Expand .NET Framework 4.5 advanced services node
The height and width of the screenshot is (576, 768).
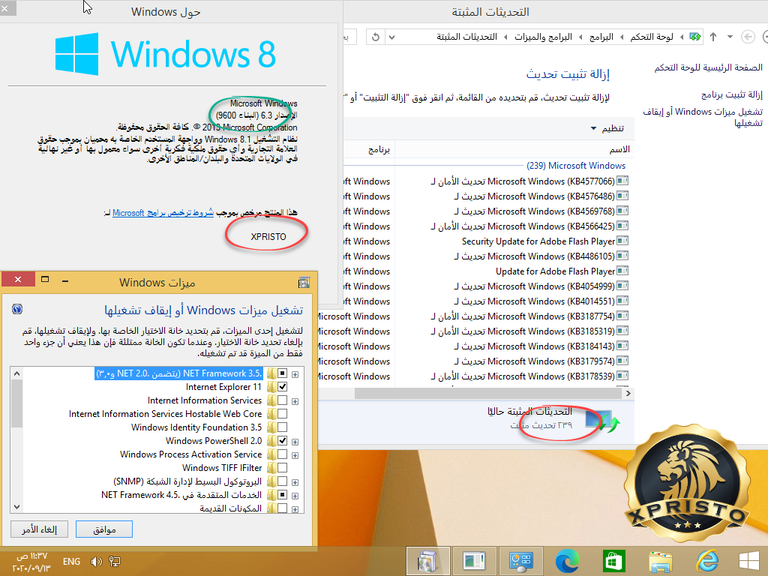pyautogui.click(x=295, y=496)
